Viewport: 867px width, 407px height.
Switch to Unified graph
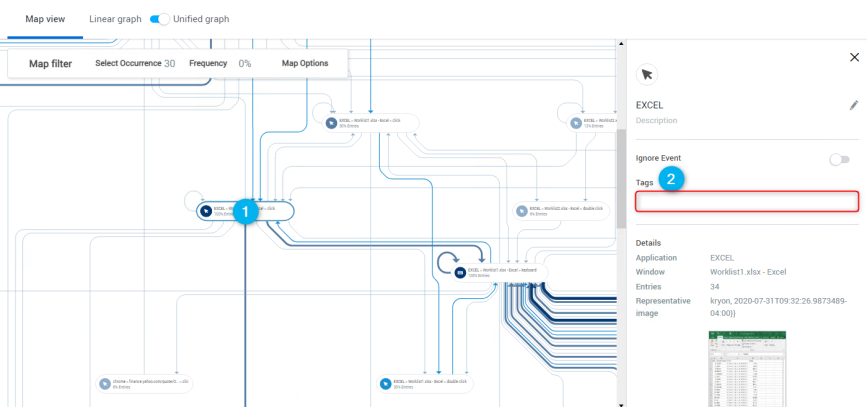[x=201, y=19]
